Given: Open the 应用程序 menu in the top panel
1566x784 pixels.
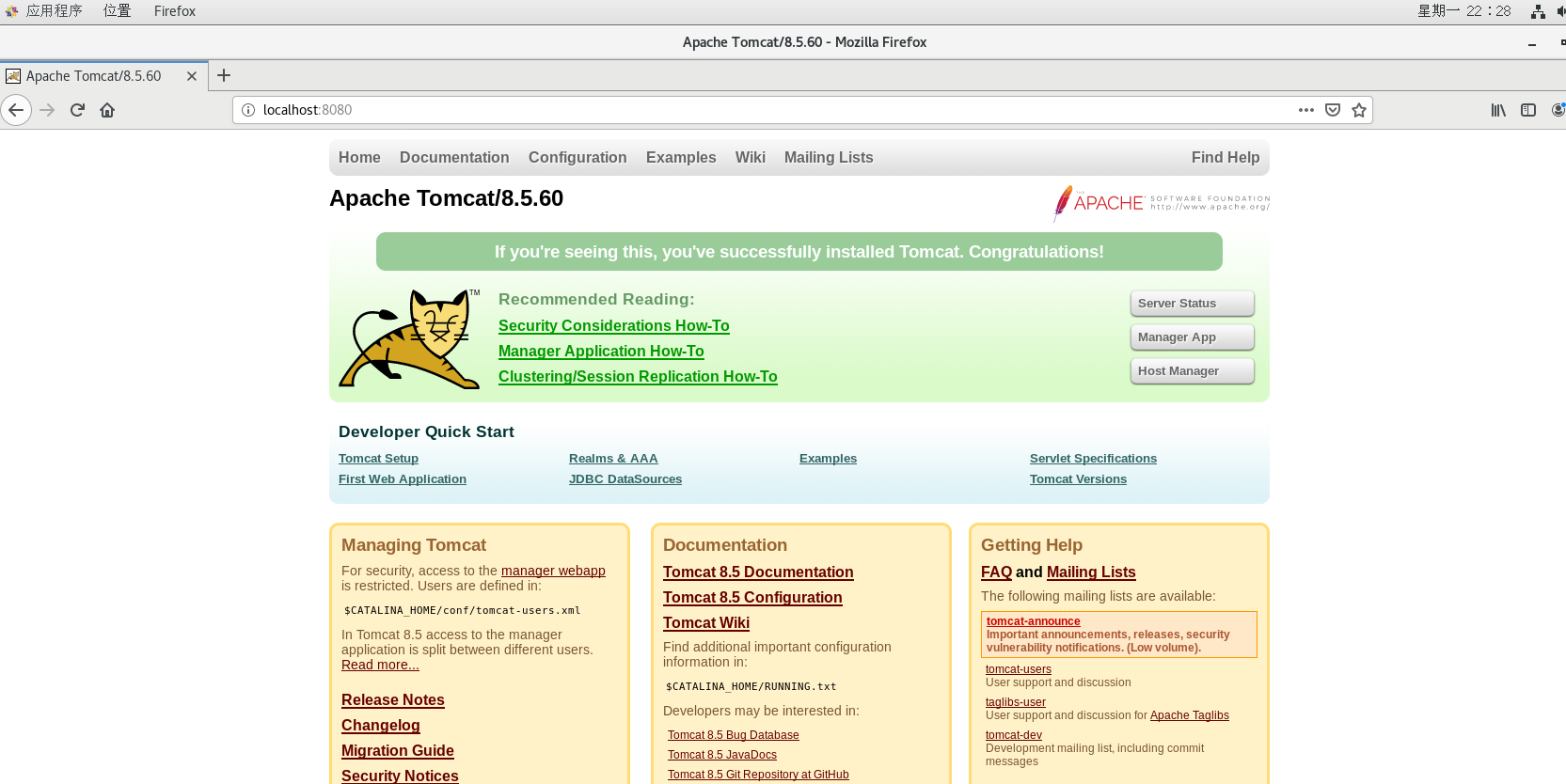Looking at the screenshot, I should click(44, 11).
